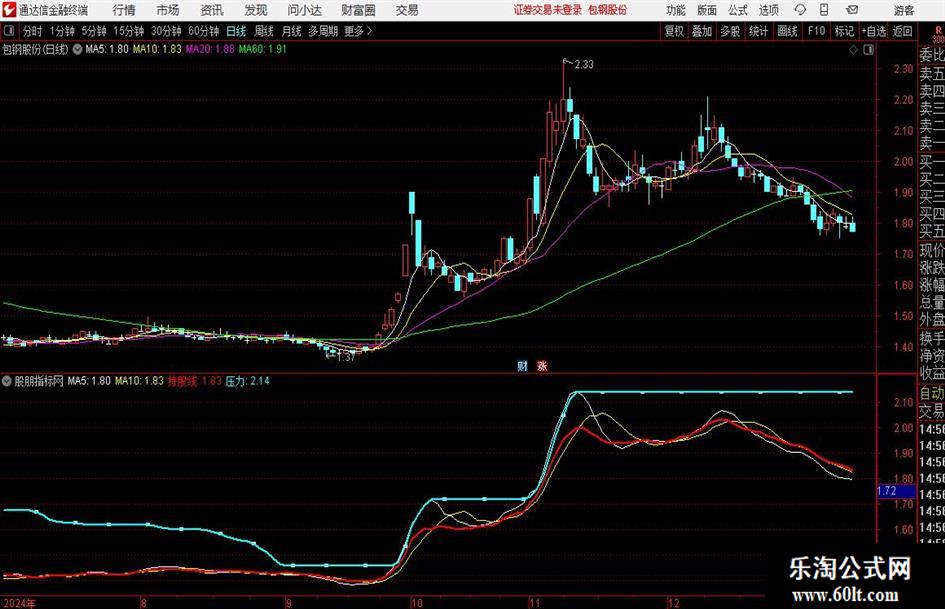Click the red 涨 marker below chart

(542, 365)
